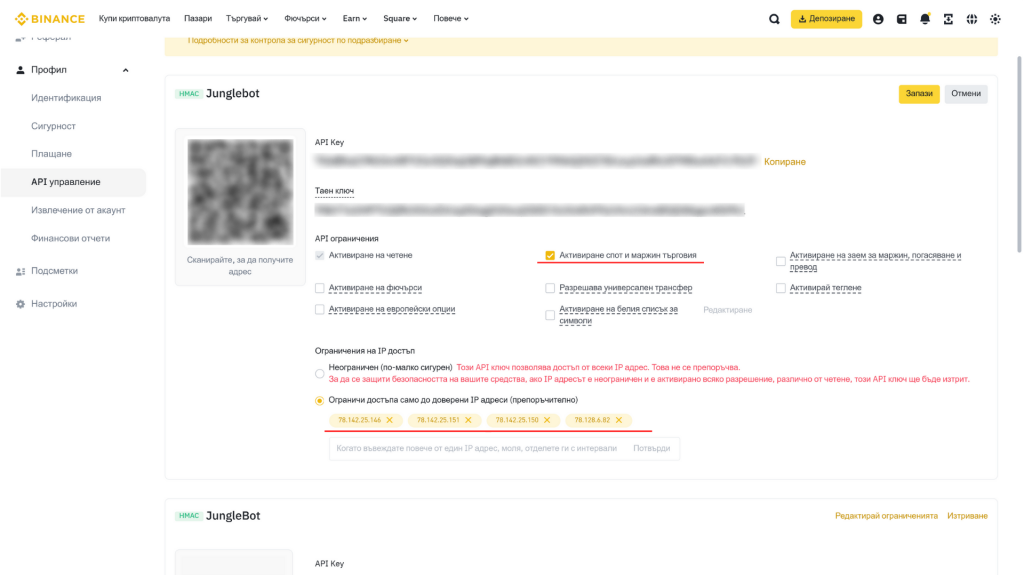The height and width of the screenshot is (576, 1024).
Task: Open the language globe icon
Action: (972, 19)
